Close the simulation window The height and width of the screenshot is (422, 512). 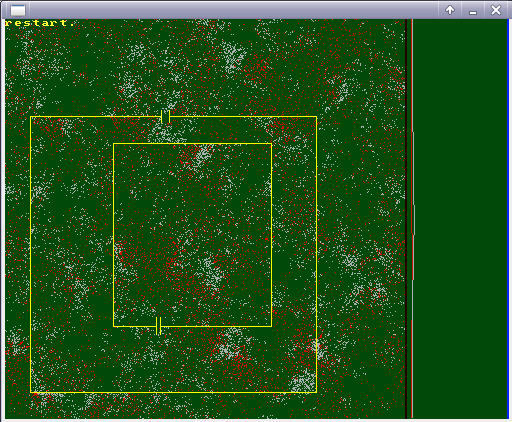[x=496, y=10]
